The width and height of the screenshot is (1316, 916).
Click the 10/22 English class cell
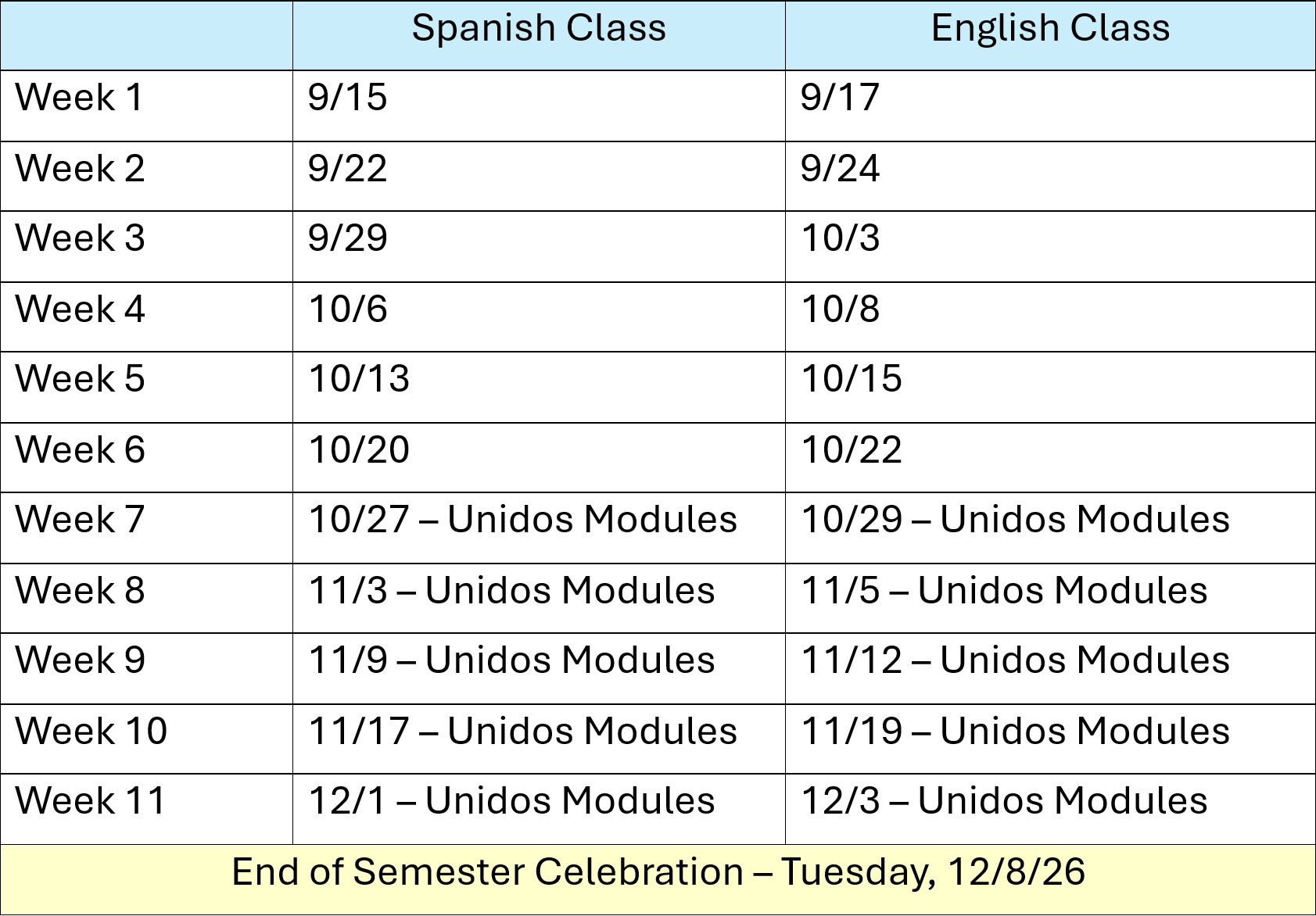point(1050,457)
